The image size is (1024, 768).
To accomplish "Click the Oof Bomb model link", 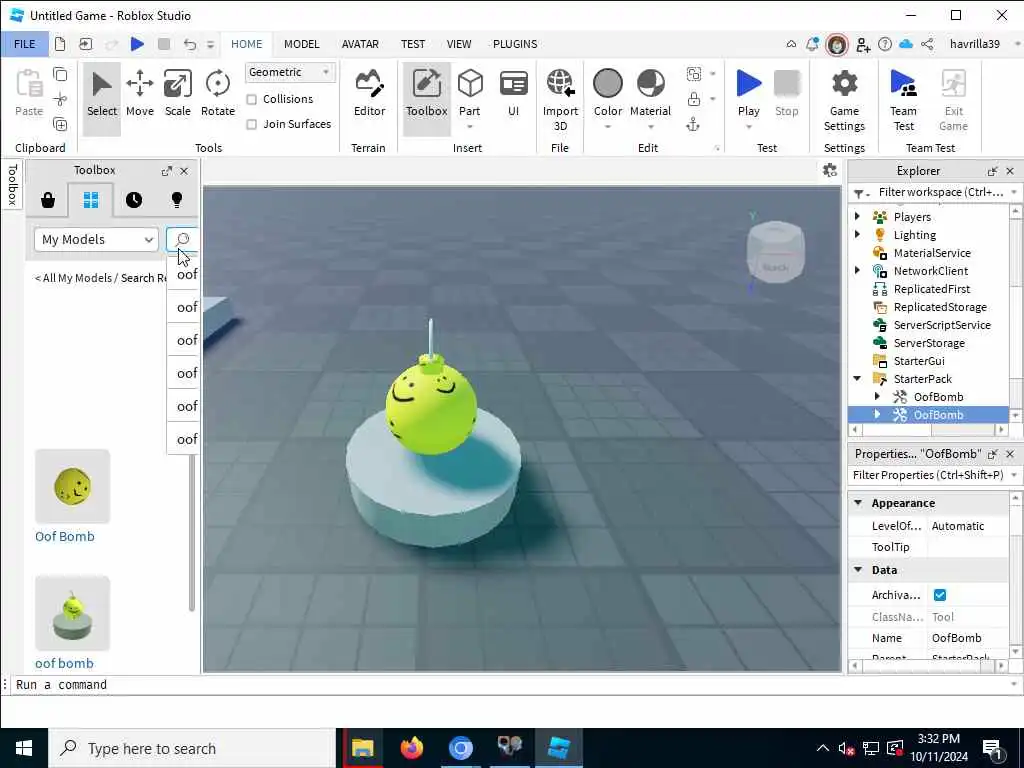I will [x=65, y=536].
